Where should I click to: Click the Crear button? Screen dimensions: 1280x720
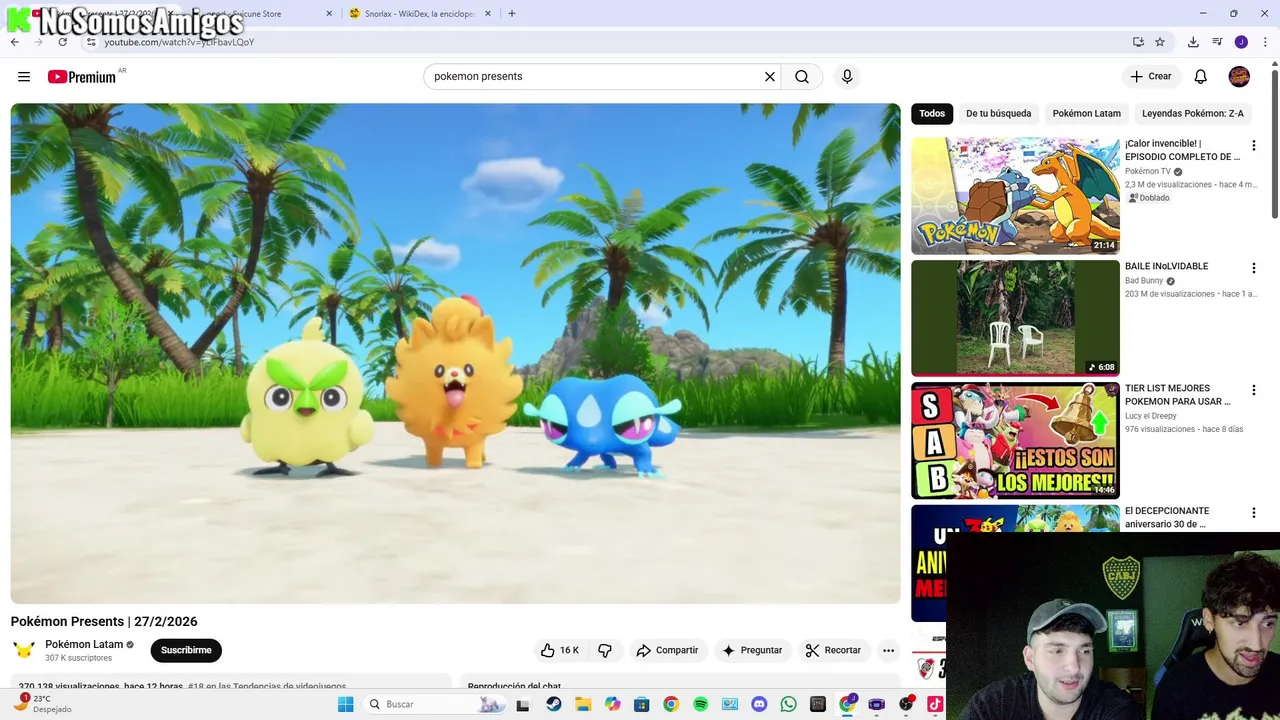click(x=1151, y=76)
